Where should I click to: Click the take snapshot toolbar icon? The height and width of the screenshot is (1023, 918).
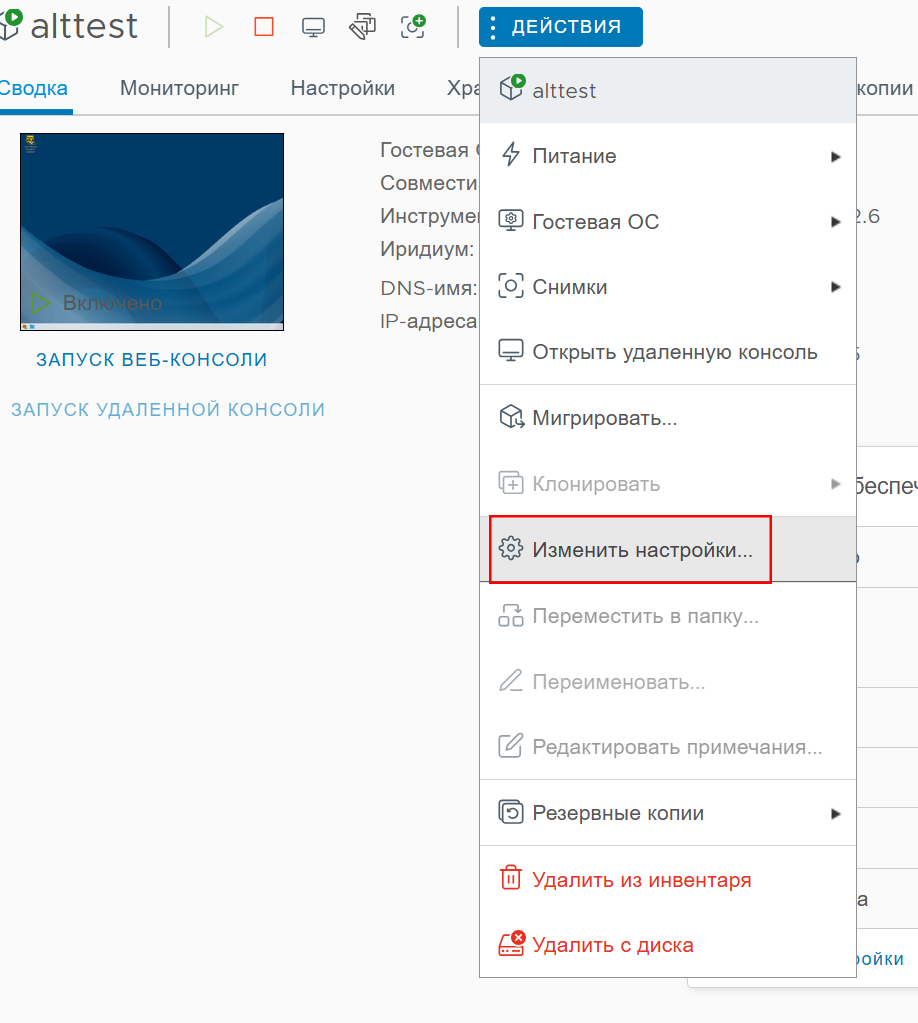point(413,27)
